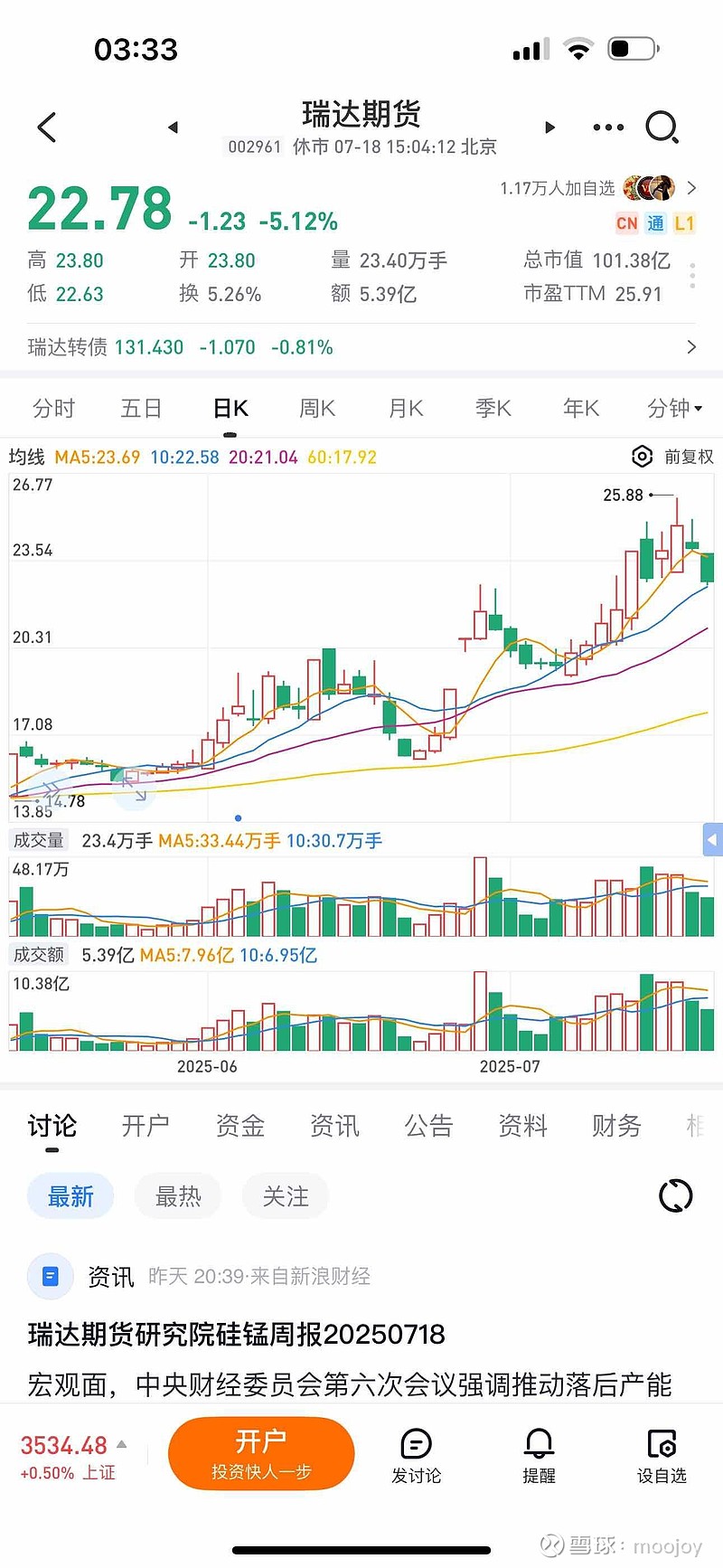This screenshot has width=723, height=1568.
Task: Tap the 3534.48 index value
Action: tap(63, 1445)
